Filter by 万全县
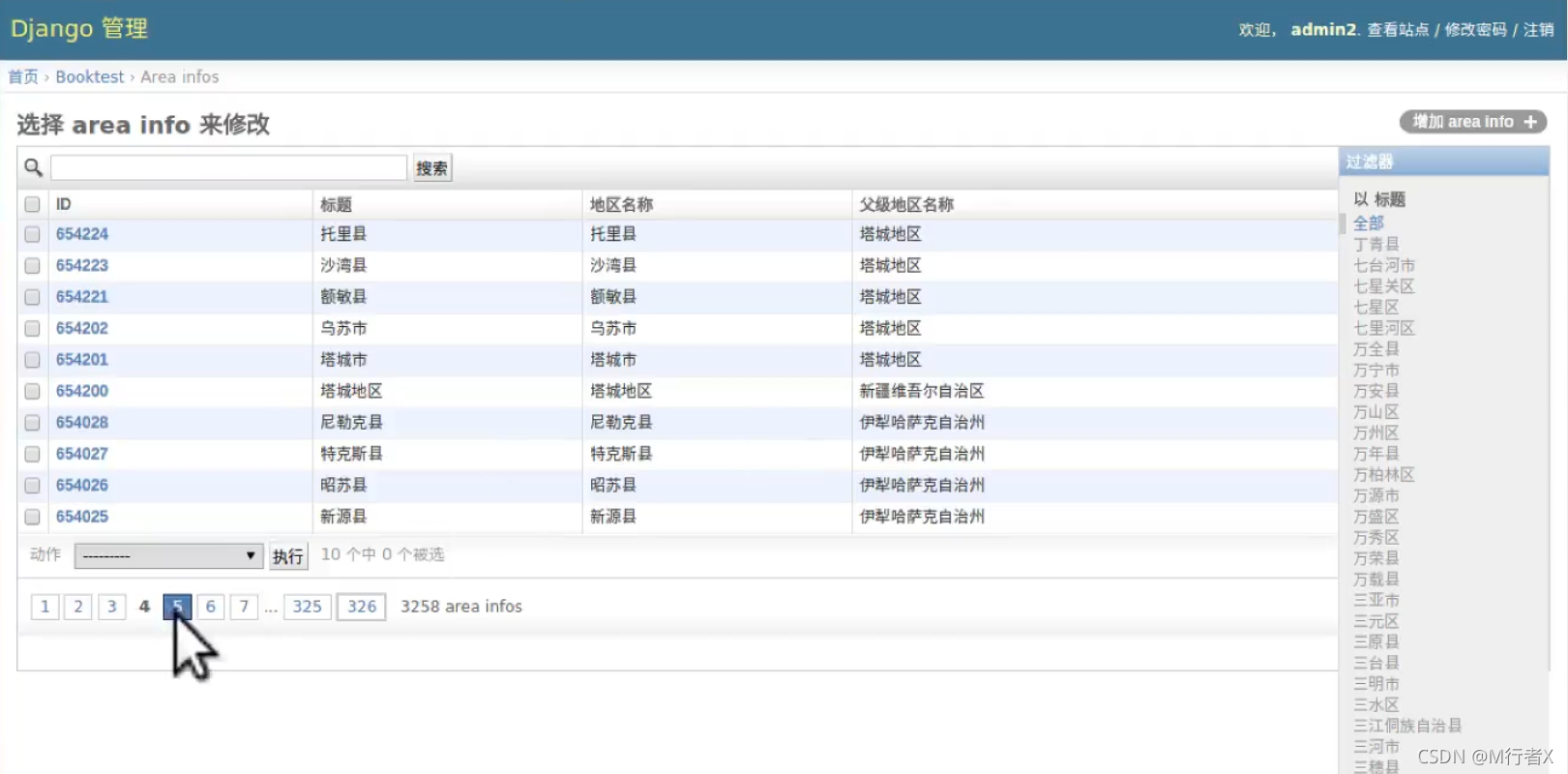The width and height of the screenshot is (1568, 774). [x=1376, y=349]
